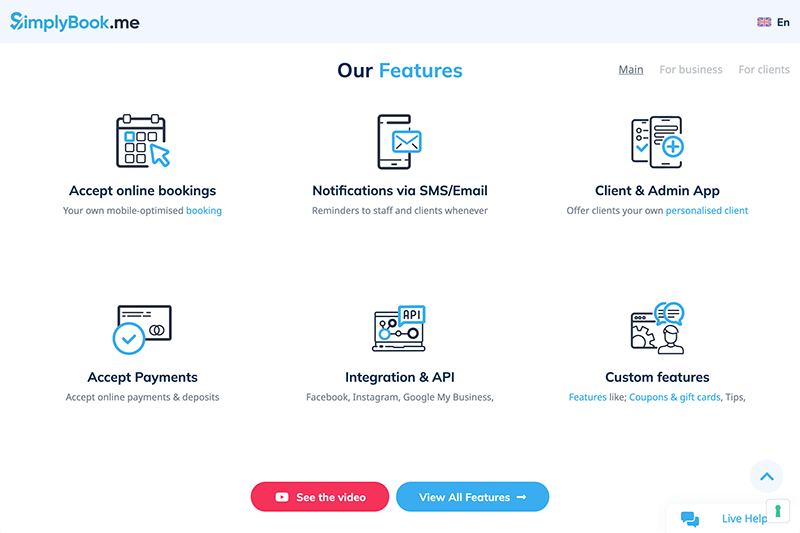Image resolution: width=800 pixels, height=533 pixels.
Task: Switch to the Main features tab
Action: [631, 70]
